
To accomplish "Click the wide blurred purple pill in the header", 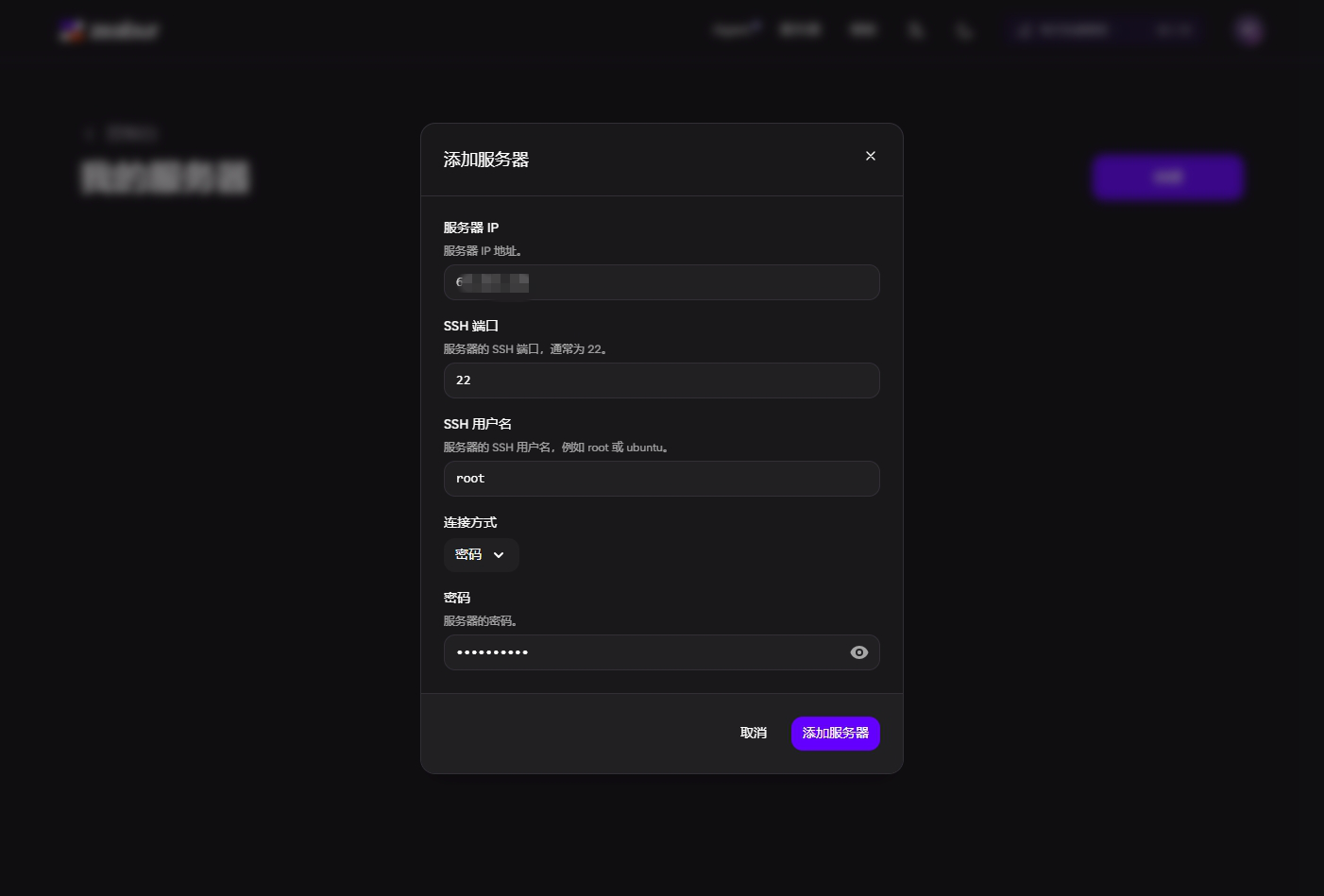I will pos(1103,30).
